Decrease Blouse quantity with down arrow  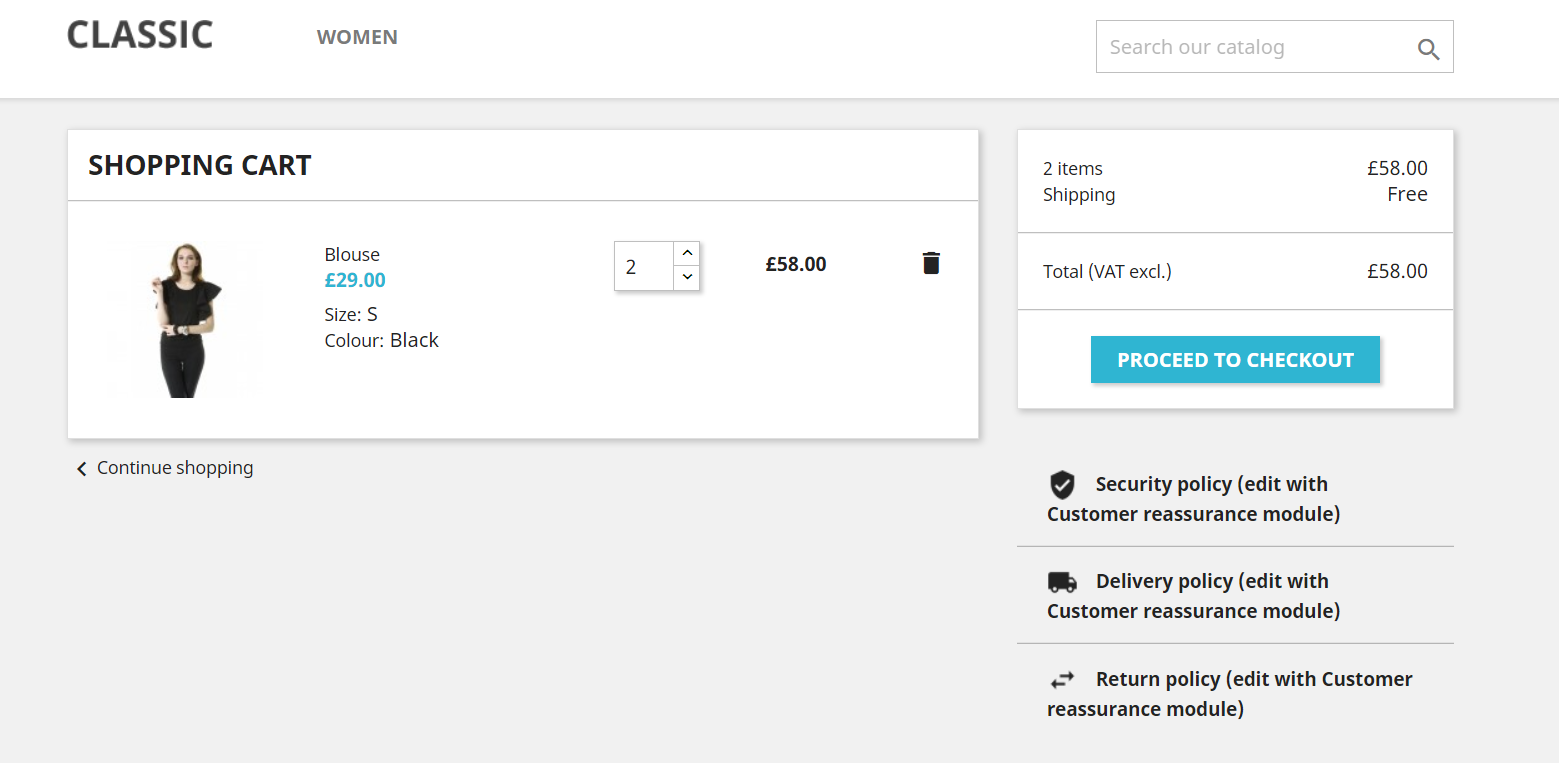point(687,277)
